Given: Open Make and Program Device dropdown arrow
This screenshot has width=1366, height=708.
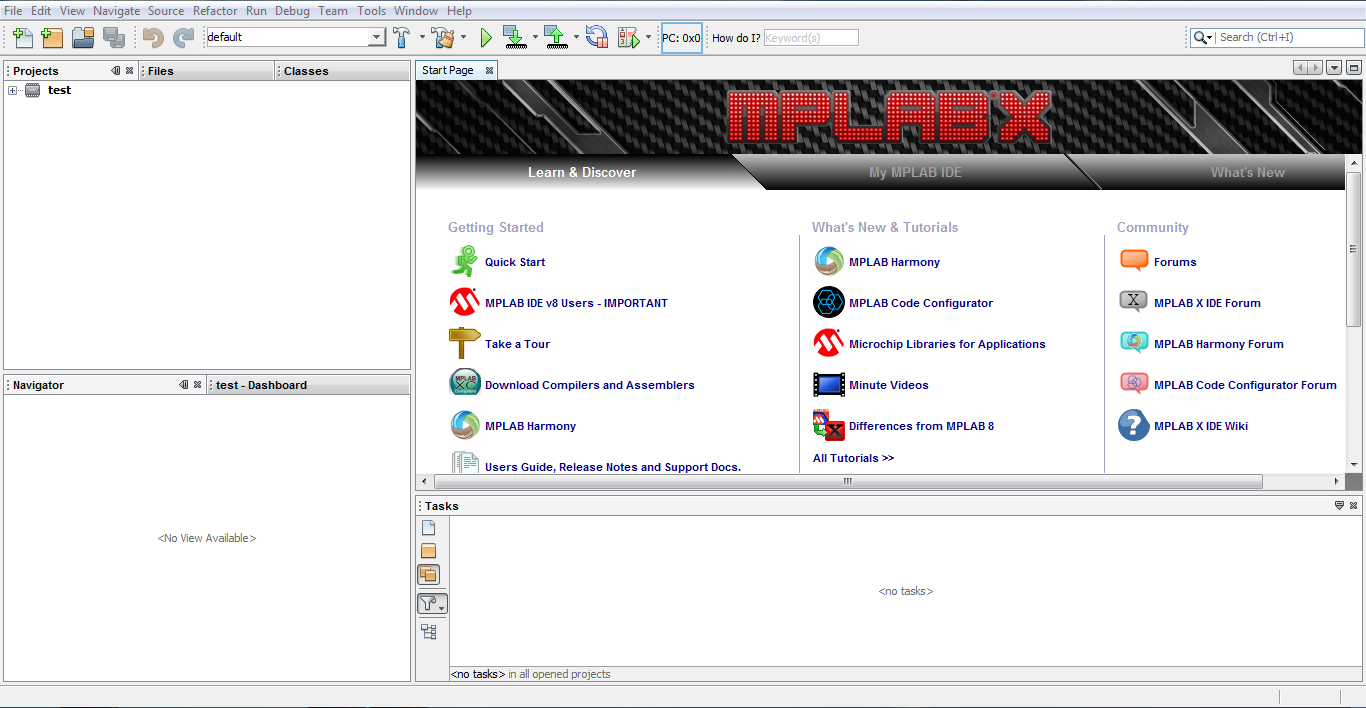Looking at the screenshot, I should point(535,38).
